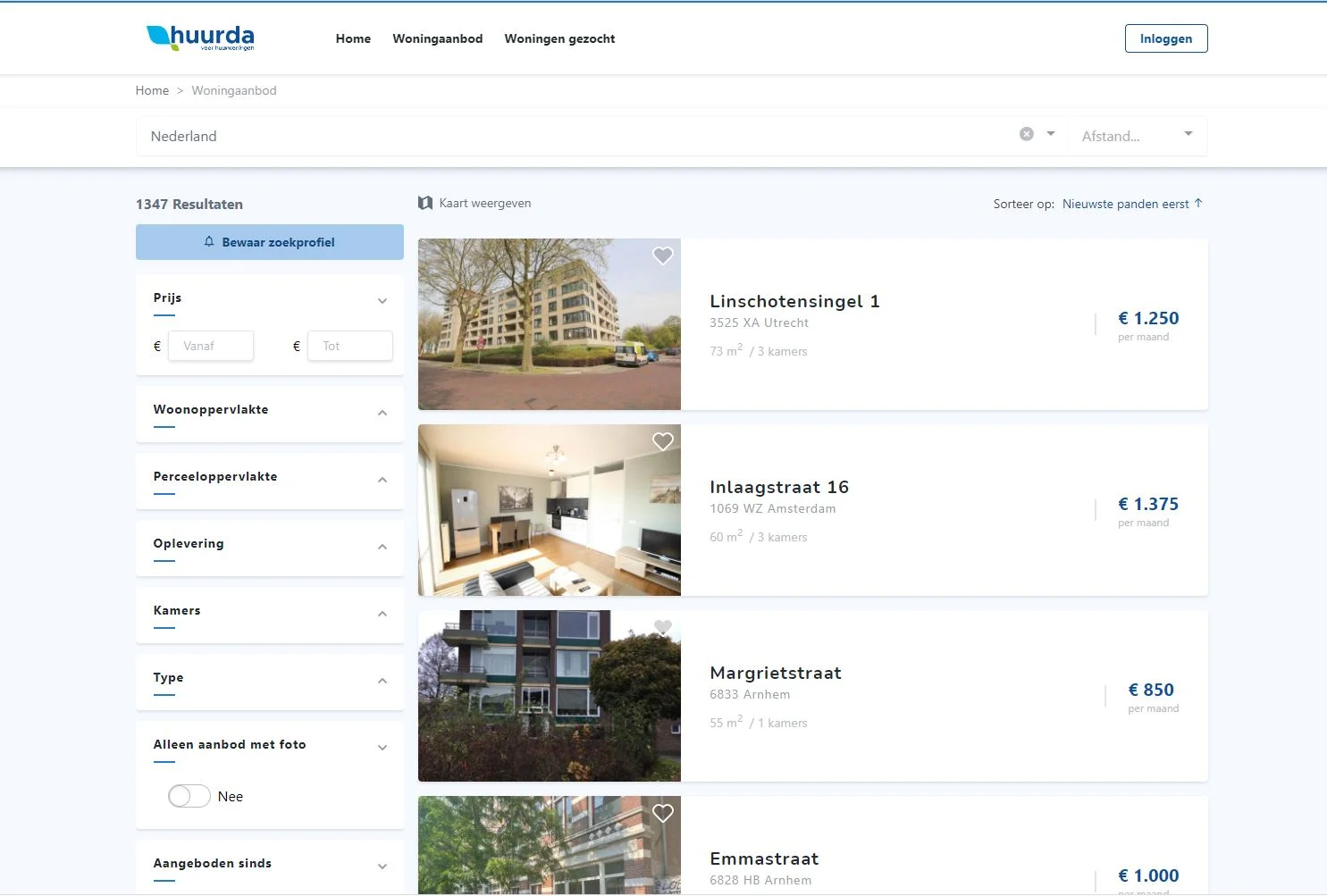Favorite the Inlaagstraat 16 listing
The width and height of the screenshot is (1327, 896).
click(662, 441)
